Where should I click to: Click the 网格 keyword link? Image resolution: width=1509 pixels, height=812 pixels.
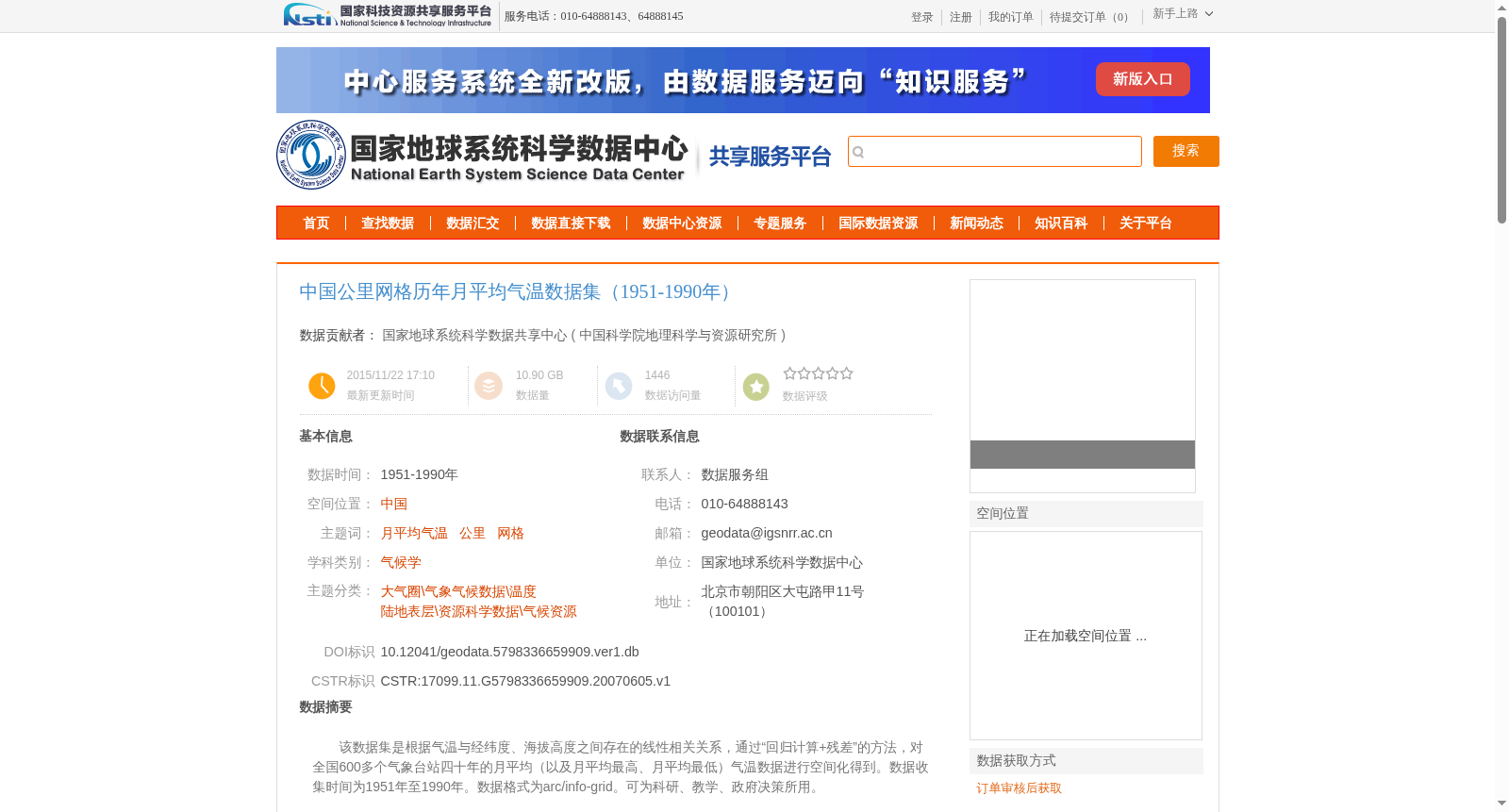(510, 534)
